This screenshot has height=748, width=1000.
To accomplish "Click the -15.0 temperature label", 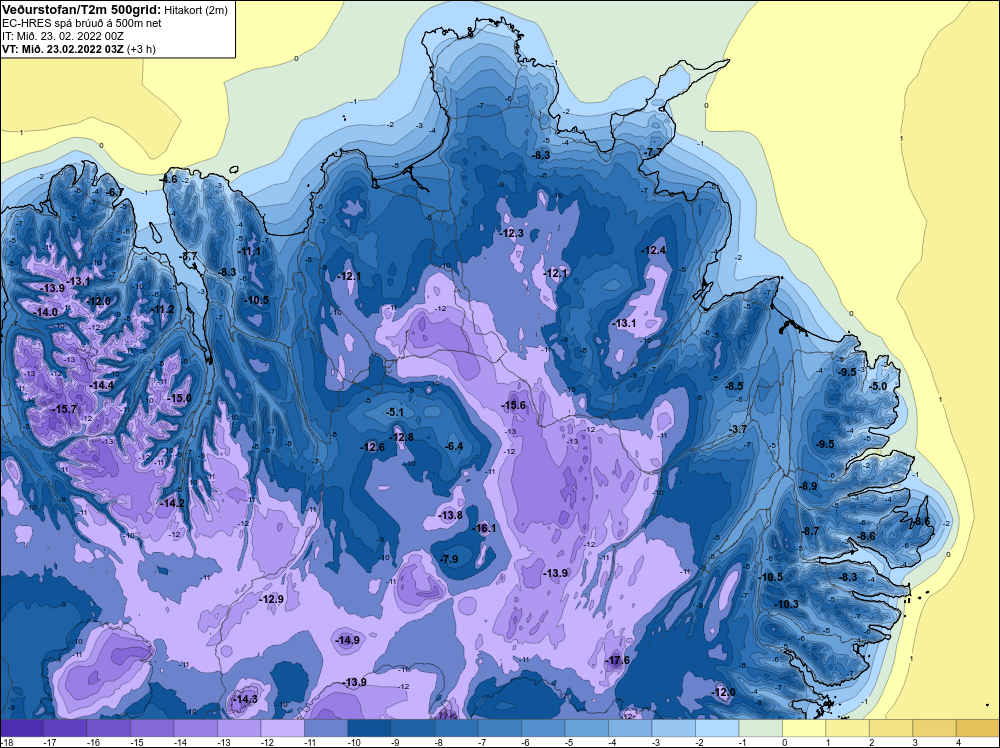I will click(x=179, y=399).
